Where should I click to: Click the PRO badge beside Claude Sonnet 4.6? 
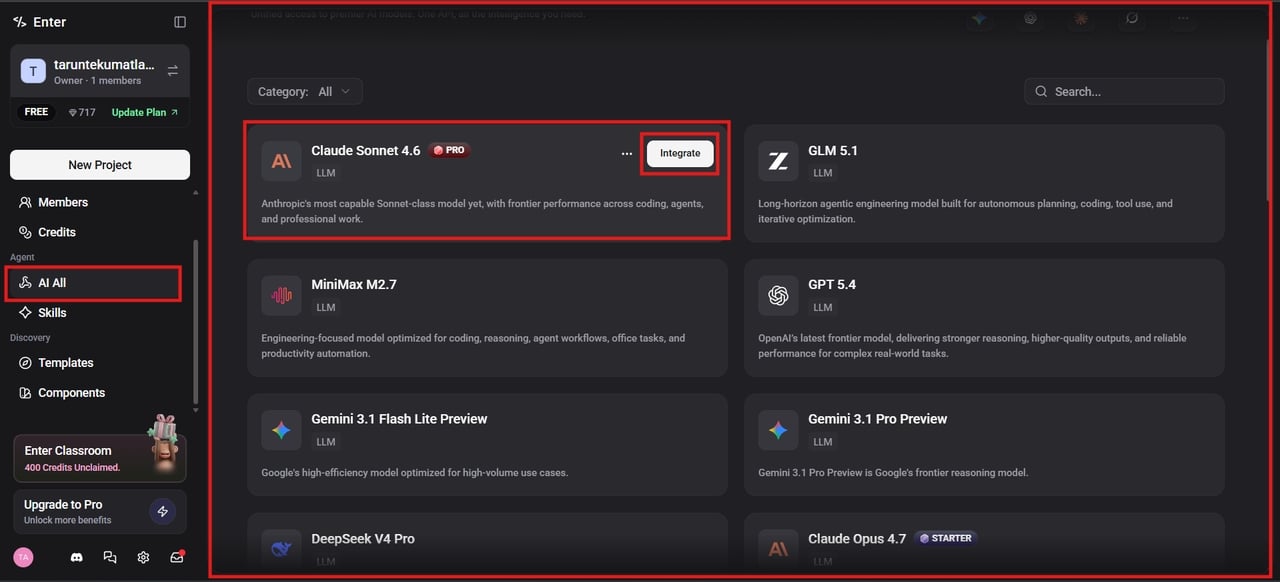click(449, 150)
